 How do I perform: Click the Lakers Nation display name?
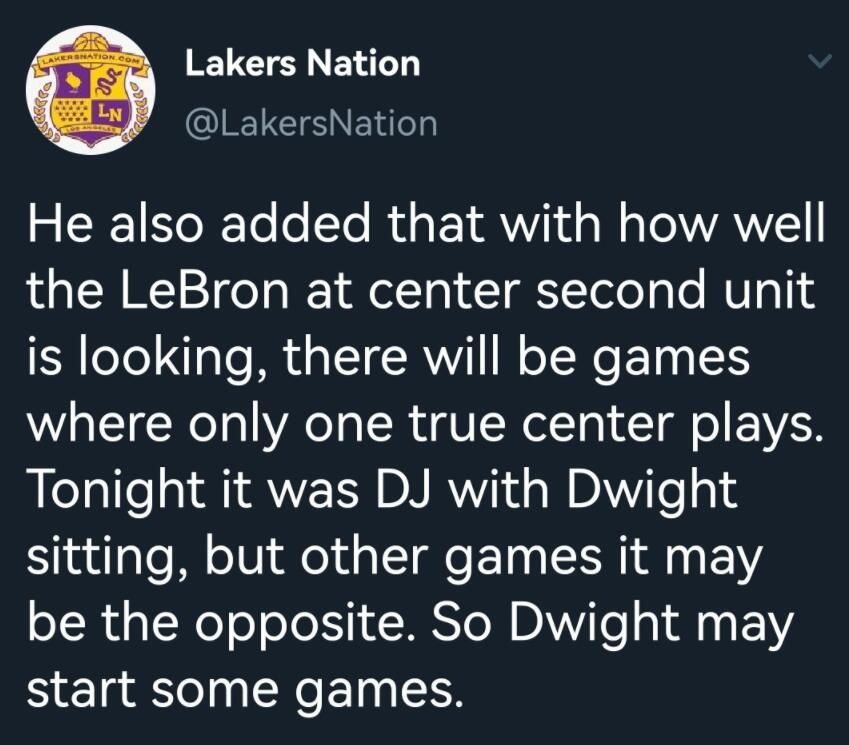pos(303,63)
